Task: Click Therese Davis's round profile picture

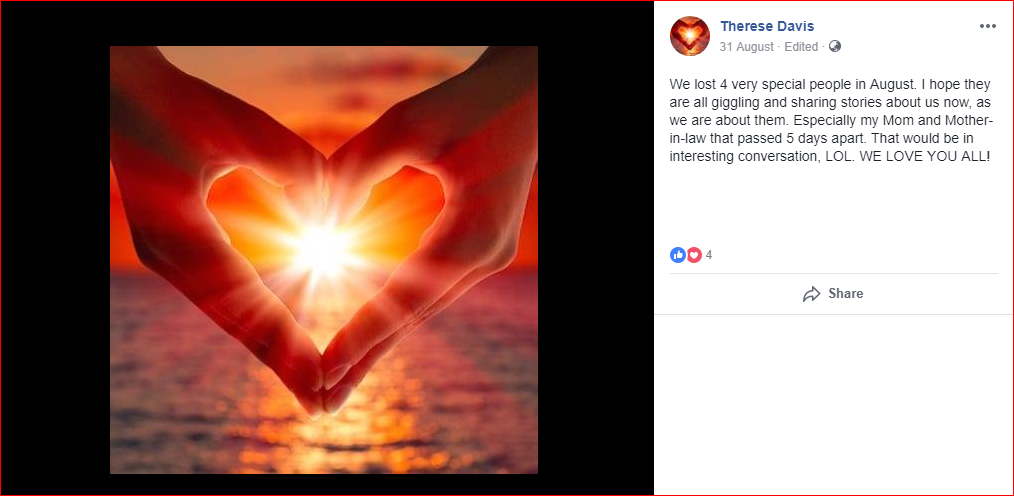Action: click(690, 36)
